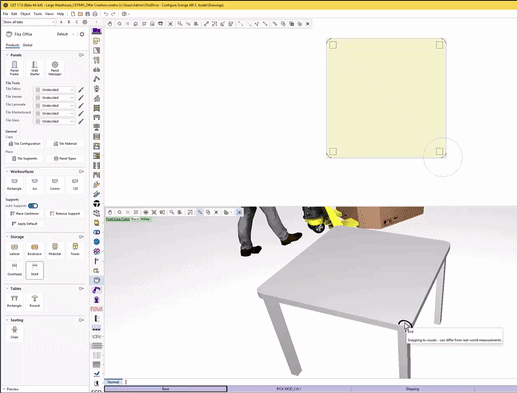Image resolution: width=517 pixels, height=393 pixels.
Task: Open the Tile Fabric Undecided dropdown
Action: (x=54, y=90)
